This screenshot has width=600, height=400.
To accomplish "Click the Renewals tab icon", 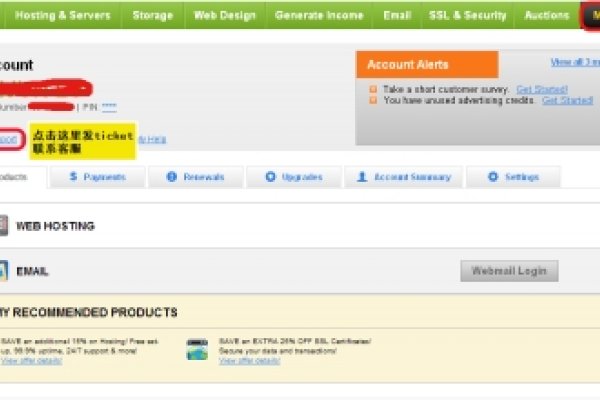I will click(x=171, y=177).
